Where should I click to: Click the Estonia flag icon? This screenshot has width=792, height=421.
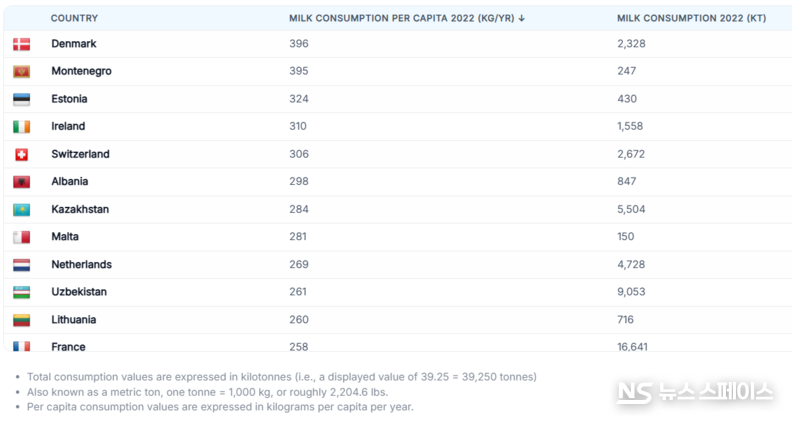(21, 99)
